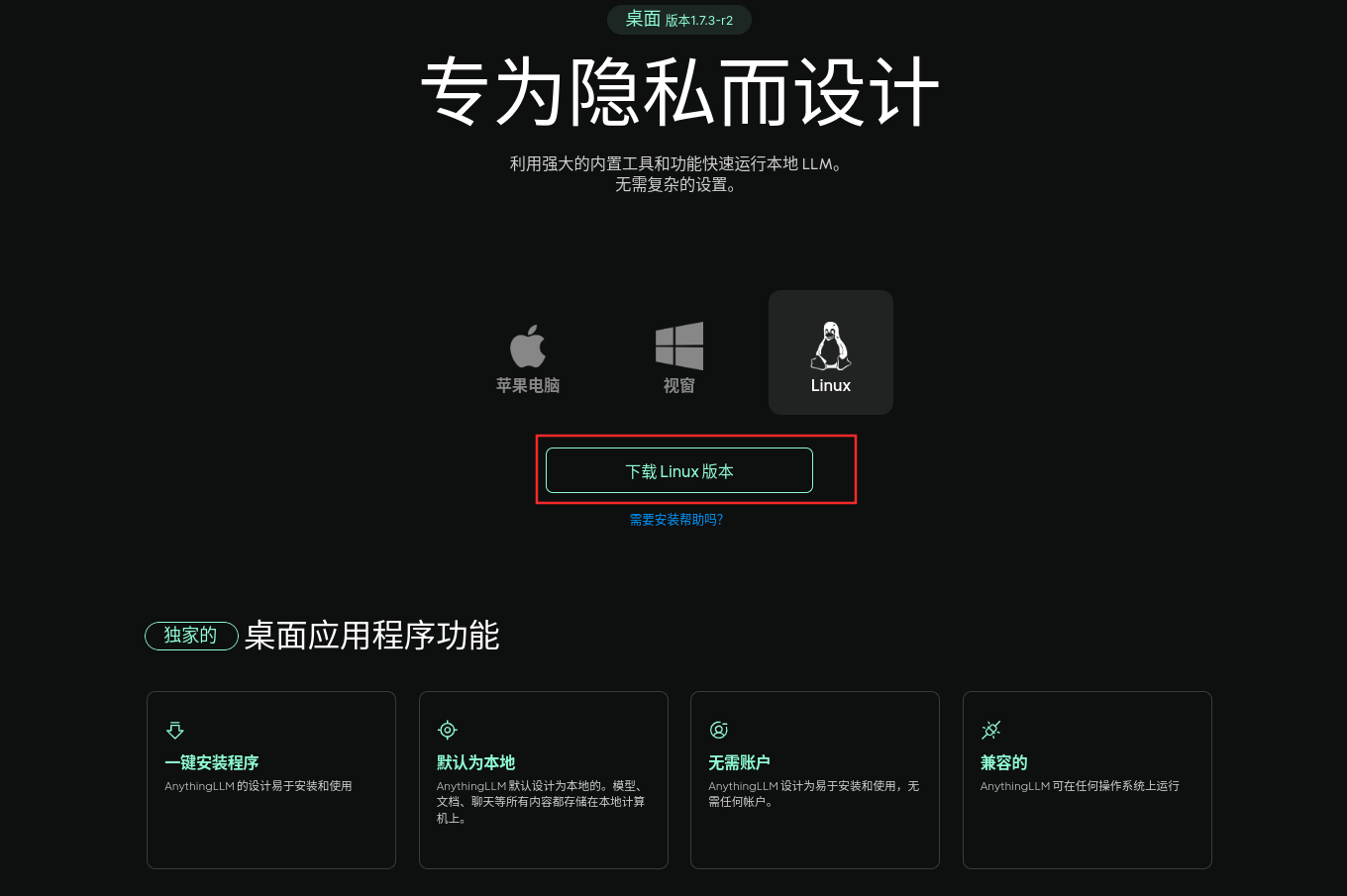The image size is (1347, 896).
Task: Click the 默认为本地 target icon
Action: 448,731
